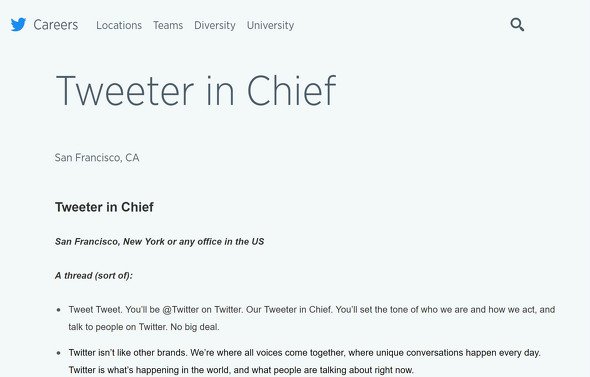The height and width of the screenshot is (377, 590).
Task: Click the 'Tweet Tweet.' bullet paragraph
Action: click(x=312, y=318)
